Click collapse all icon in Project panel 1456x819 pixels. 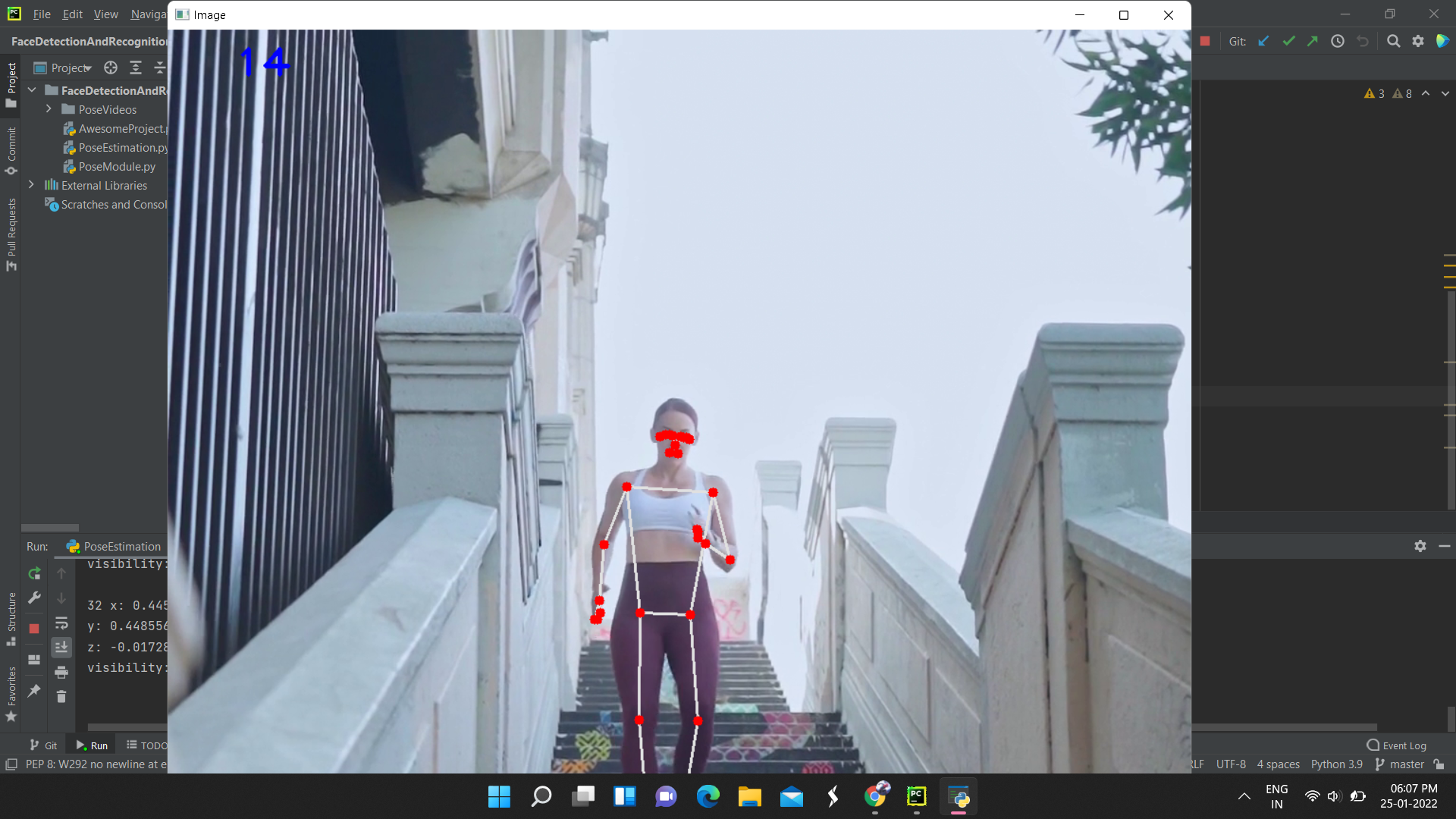160,68
